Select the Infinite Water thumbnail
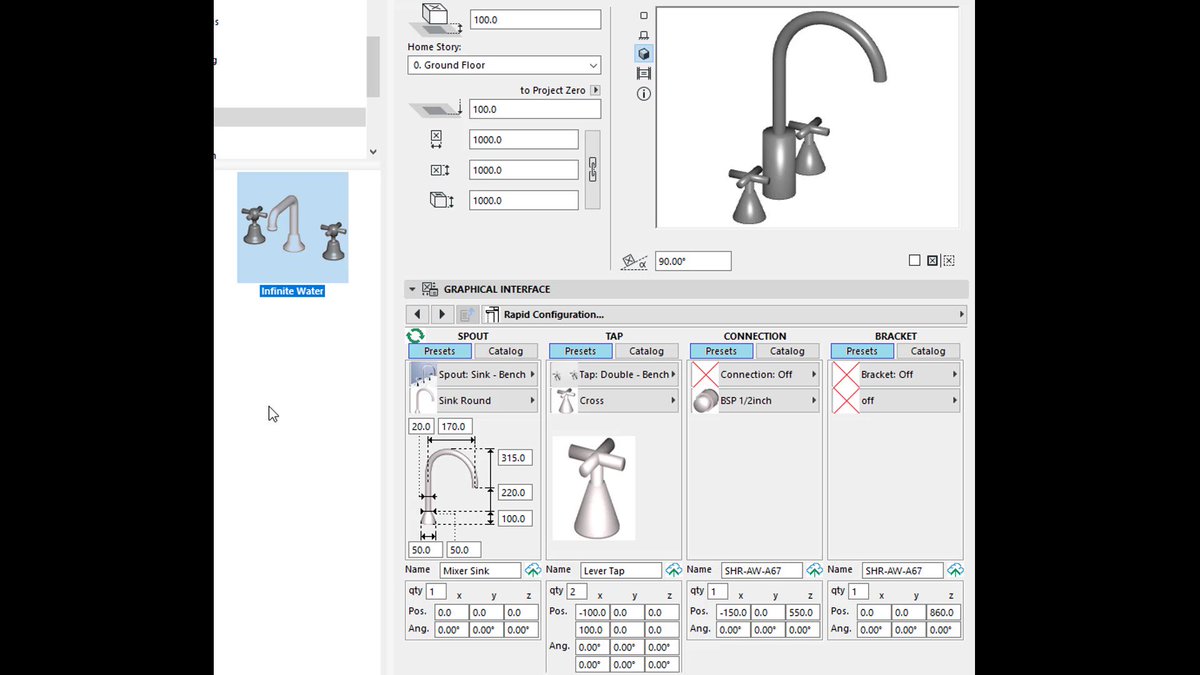The width and height of the screenshot is (1200, 675). [292, 228]
